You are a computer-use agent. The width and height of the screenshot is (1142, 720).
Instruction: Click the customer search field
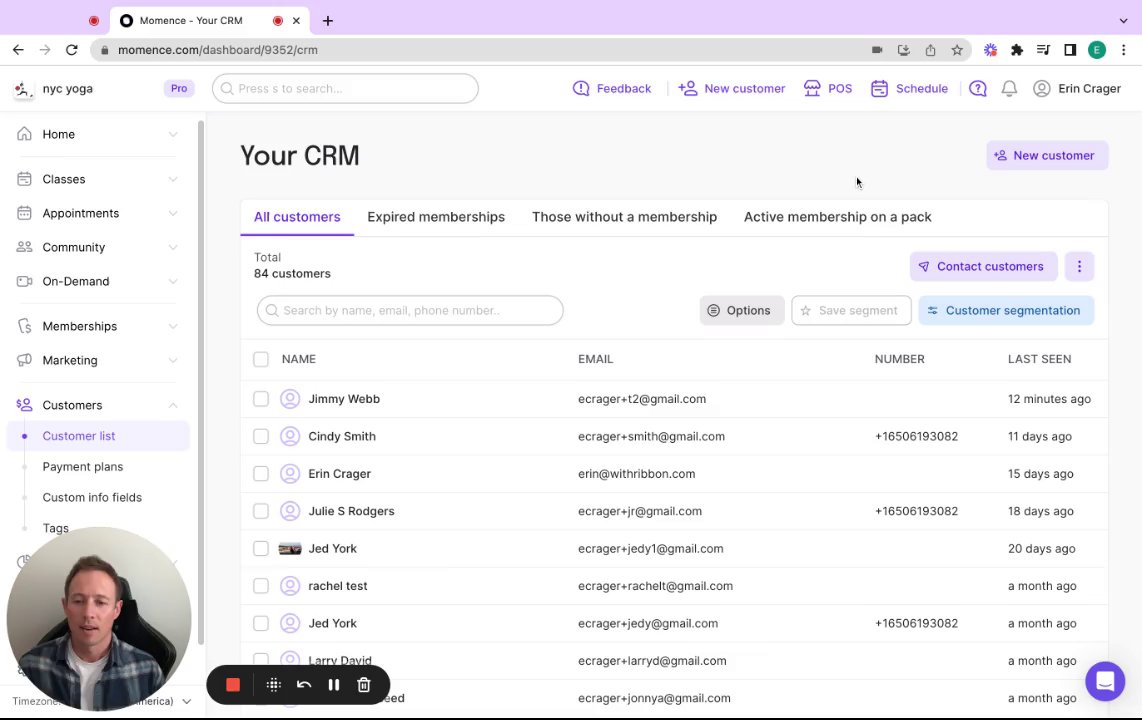[x=410, y=310]
